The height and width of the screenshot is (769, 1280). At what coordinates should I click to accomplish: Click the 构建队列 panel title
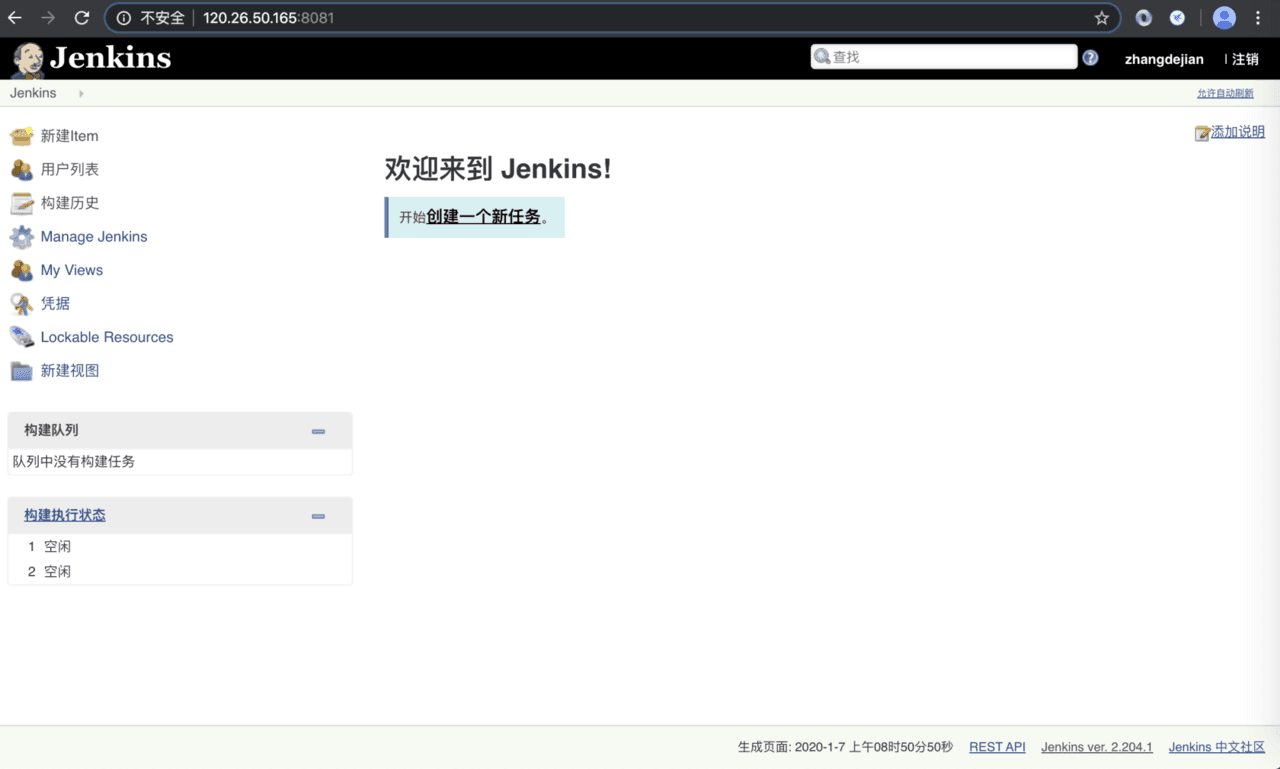tap(51, 430)
